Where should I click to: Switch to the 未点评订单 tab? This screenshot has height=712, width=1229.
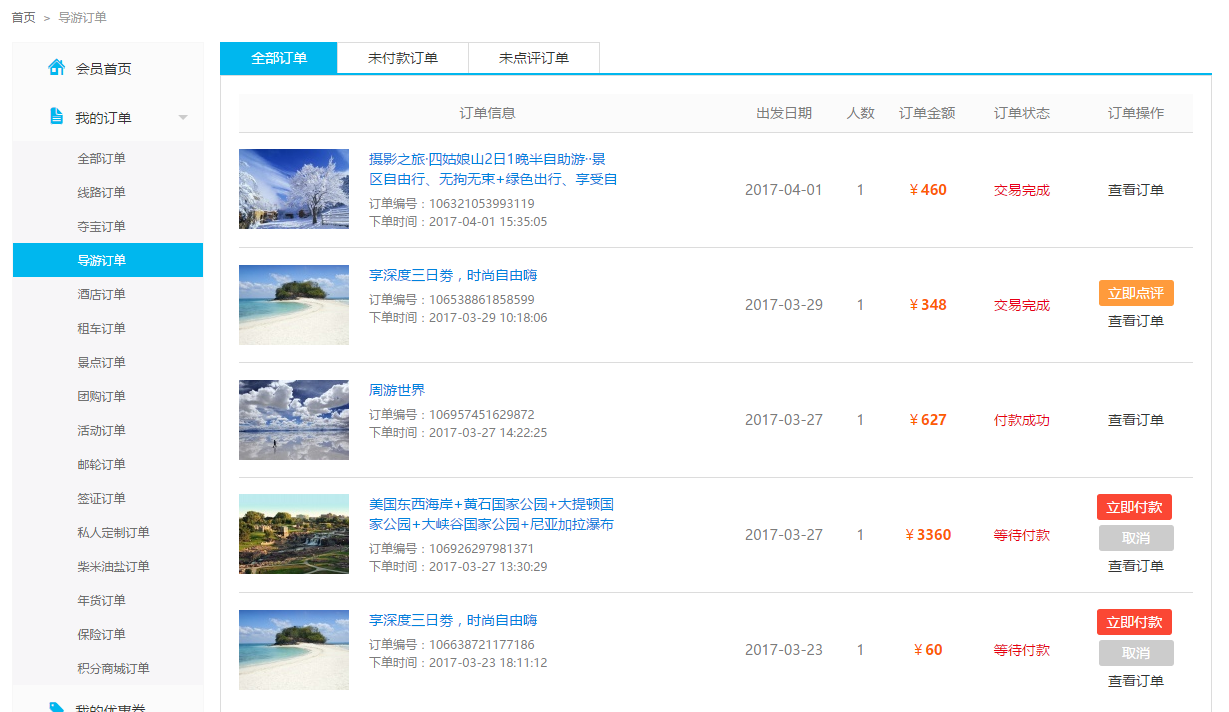point(534,58)
